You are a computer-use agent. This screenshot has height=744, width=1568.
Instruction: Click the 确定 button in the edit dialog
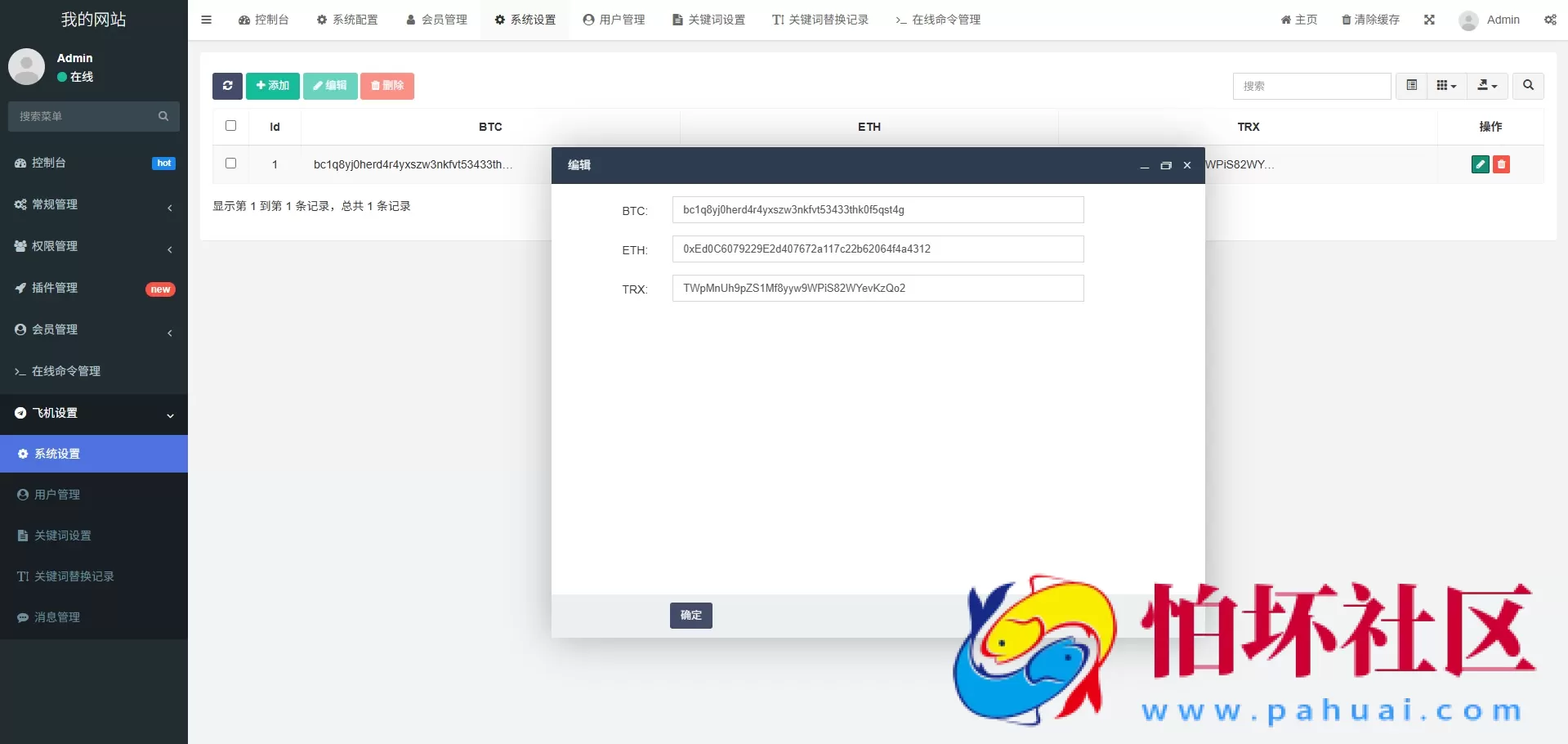690,615
